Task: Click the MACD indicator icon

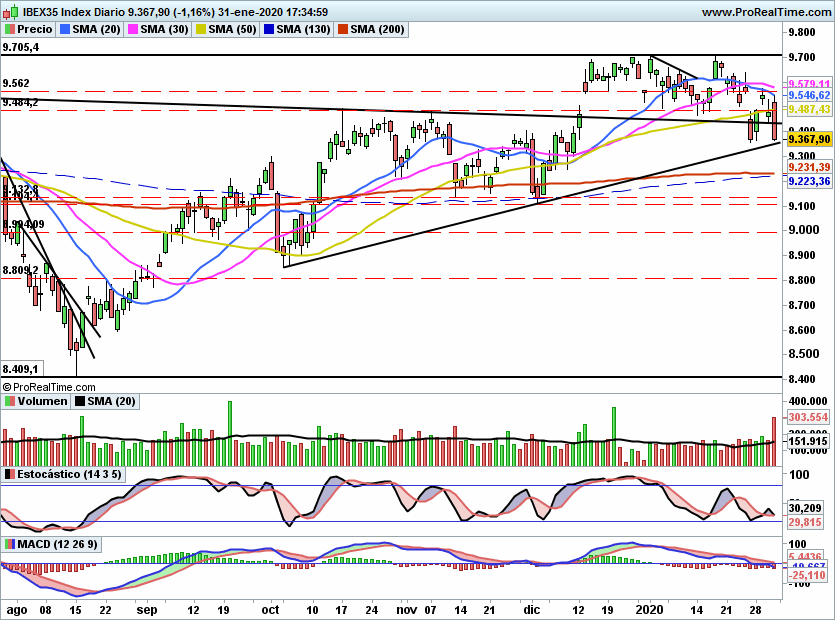Action: (10, 544)
